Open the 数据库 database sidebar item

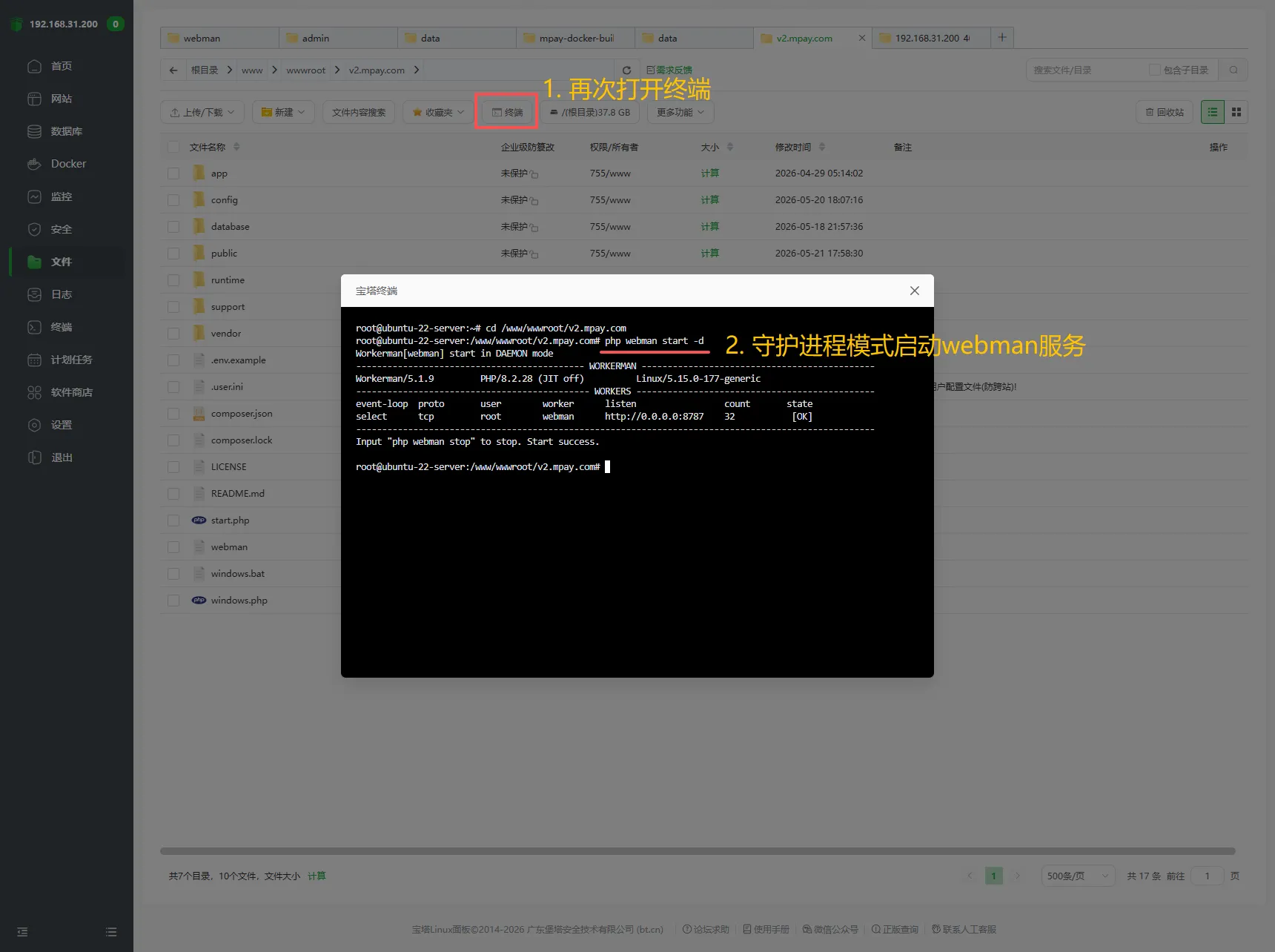click(x=66, y=131)
